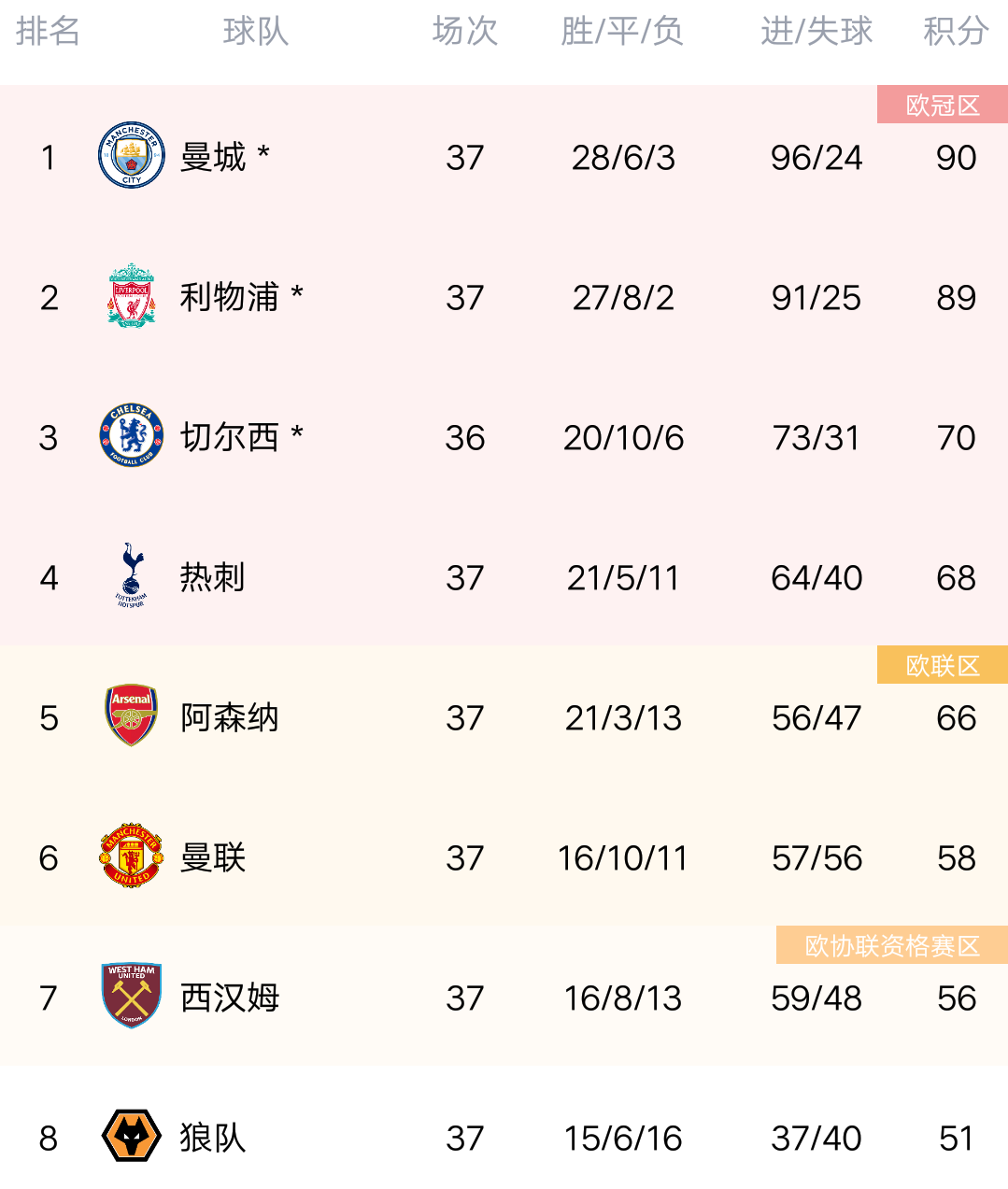Open the Wolves club logo
The image size is (1008, 1189).
pos(132,1136)
